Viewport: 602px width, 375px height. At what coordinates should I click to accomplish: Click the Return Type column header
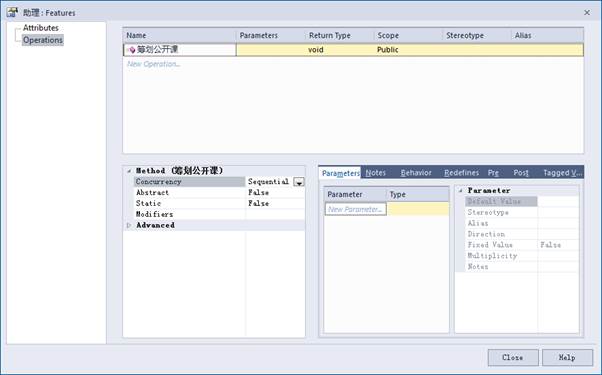(x=339, y=35)
